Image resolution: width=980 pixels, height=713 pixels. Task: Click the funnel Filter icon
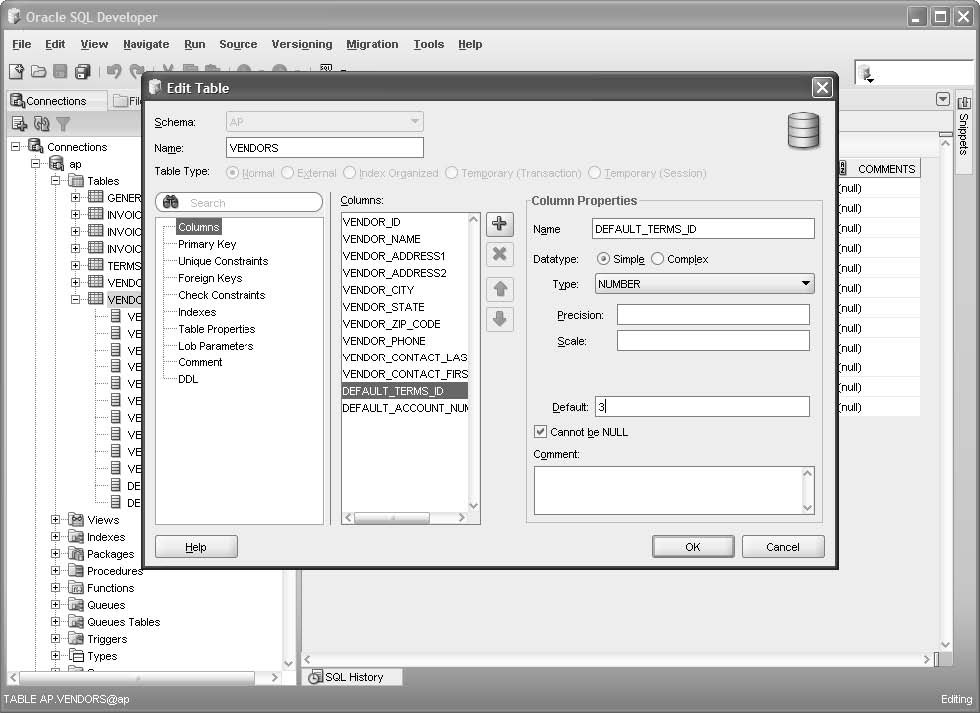(x=63, y=124)
